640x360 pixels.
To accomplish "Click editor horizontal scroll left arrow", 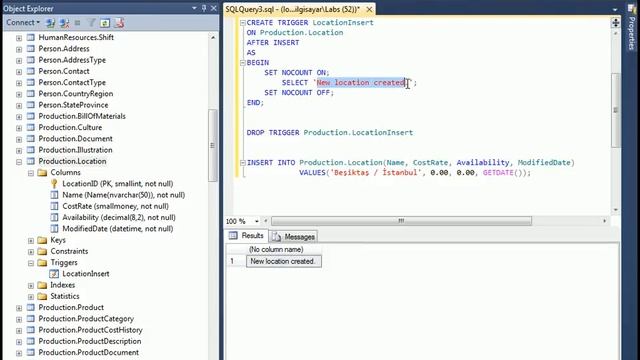I will pos(266,221).
